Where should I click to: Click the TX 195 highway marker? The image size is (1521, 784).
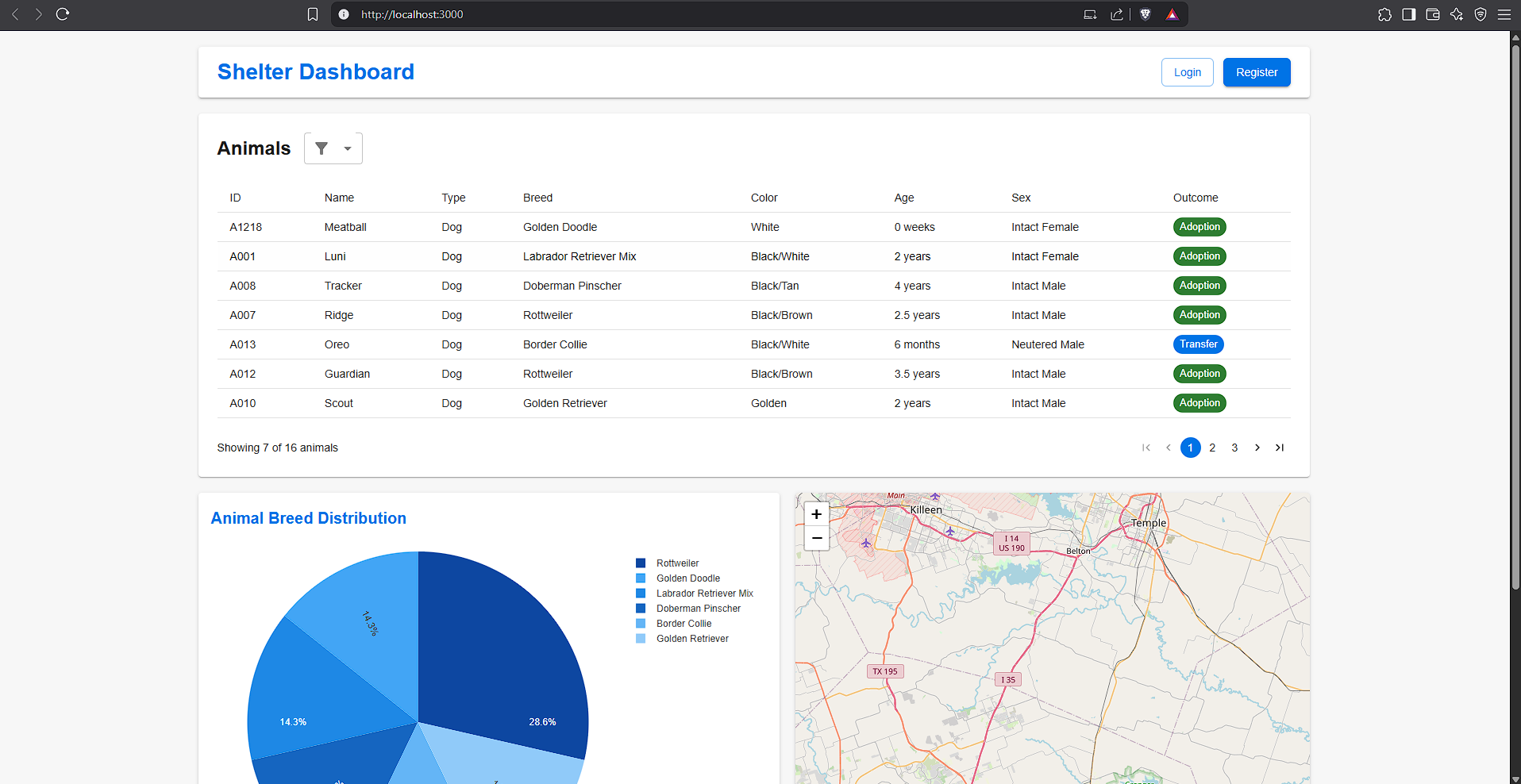pos(885,671)
